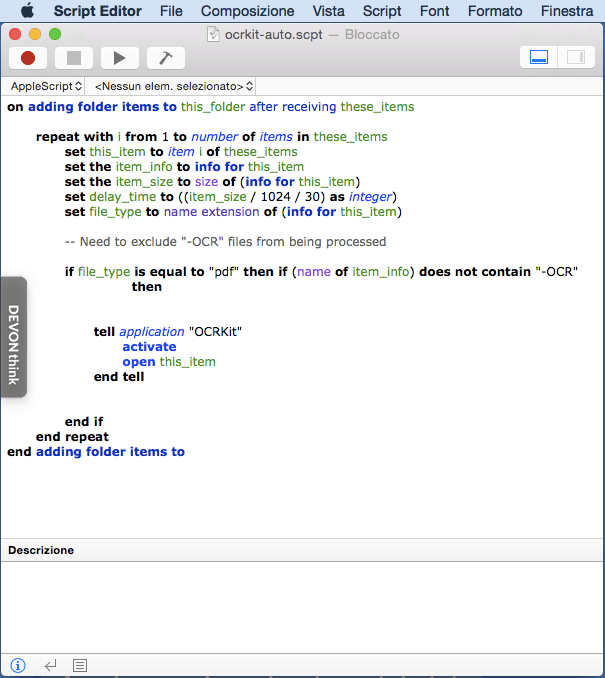Image resolution: width=605 pixels, height=678 pixels.
Task: Click the '1024' number in the delay_time line
Action: tap(275, 197)
